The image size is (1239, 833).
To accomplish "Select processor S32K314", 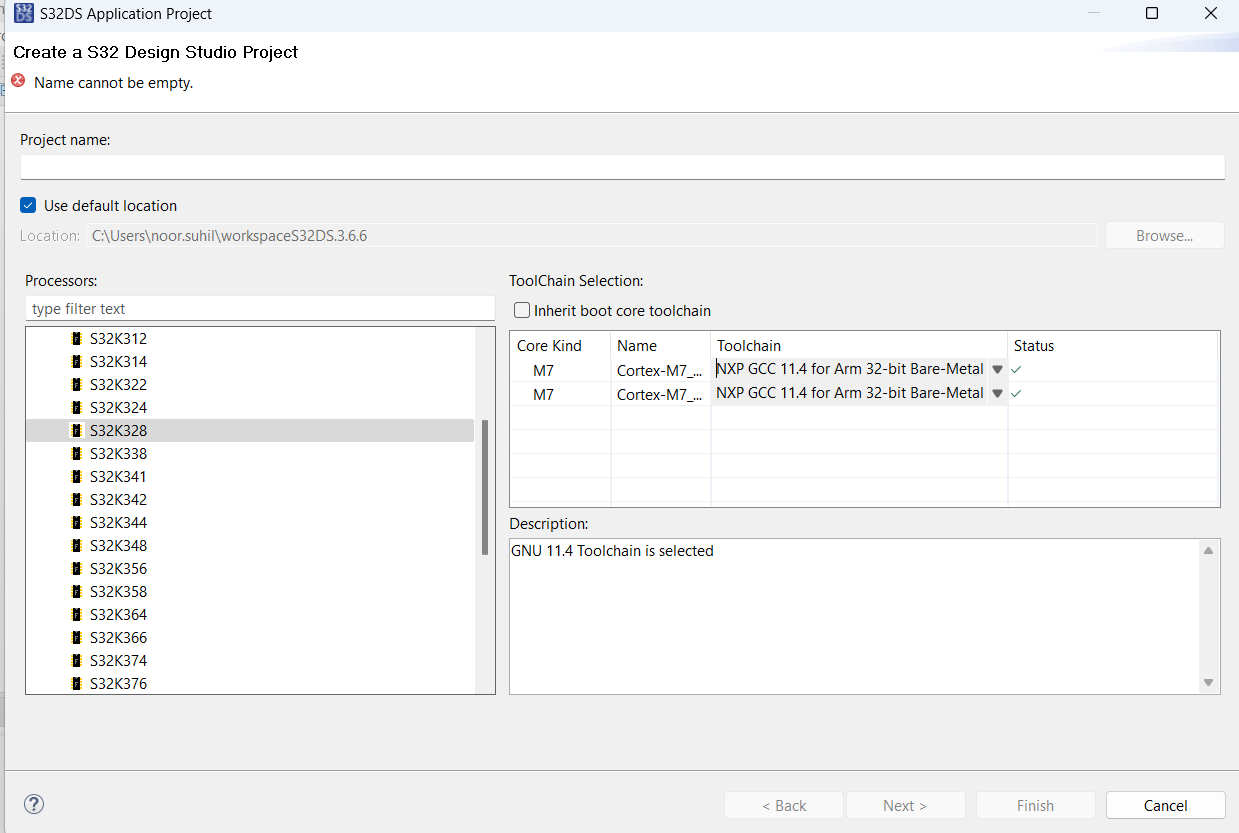I will 118,362.
